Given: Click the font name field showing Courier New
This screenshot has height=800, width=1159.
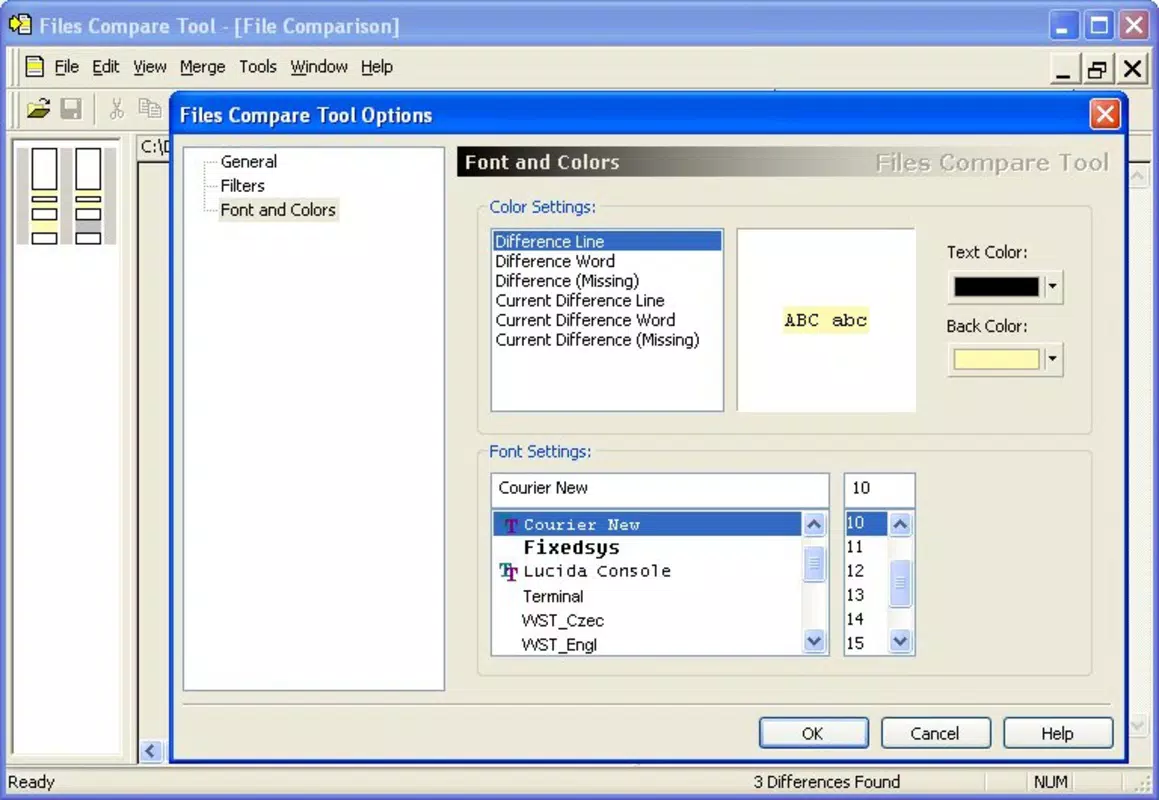Looking at the screenshot, I should coord(659,488).
